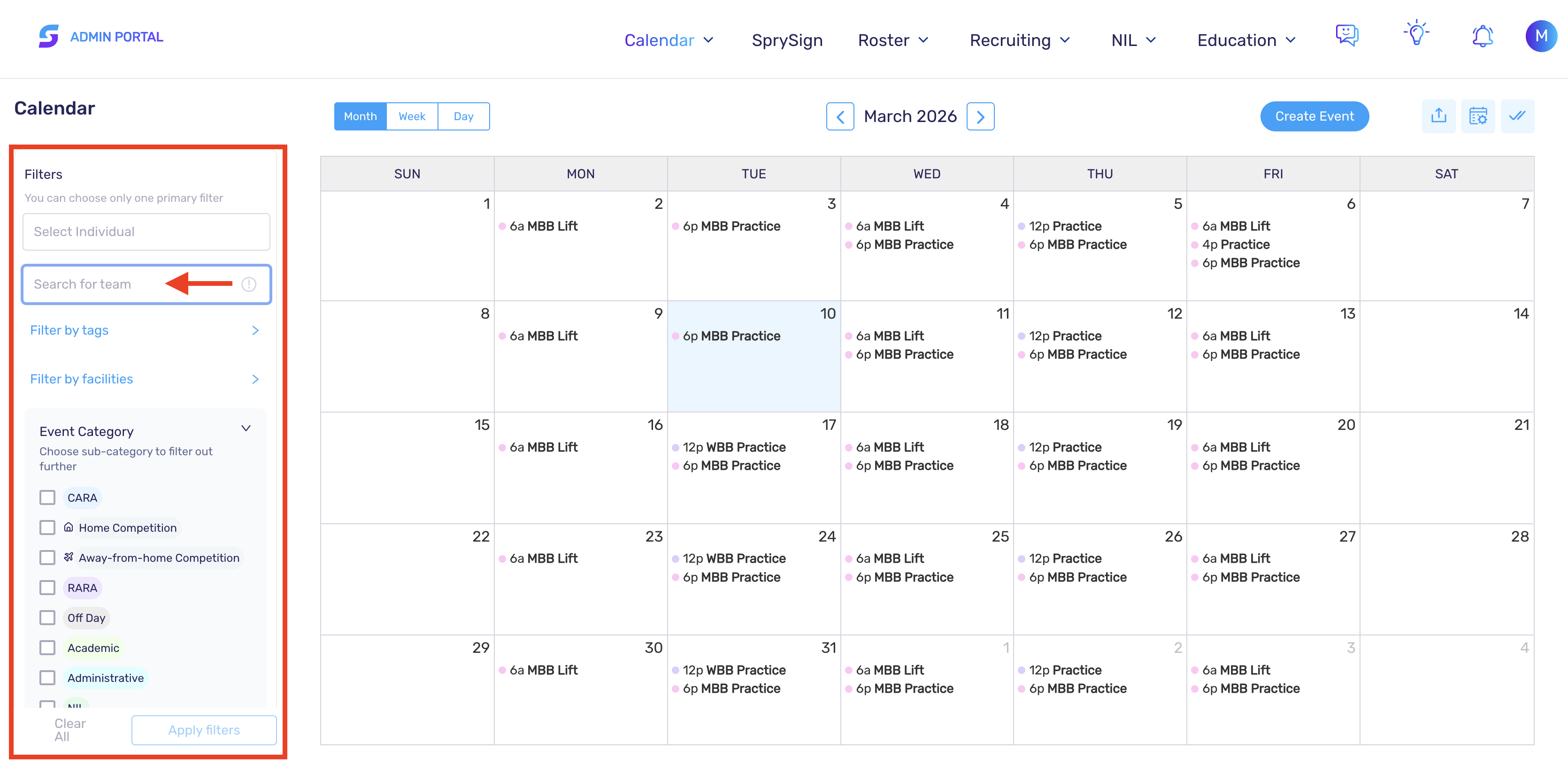Open 6p MBB Practice on March 10
The width and height of the screenshot is (1568, 765).
726,336
